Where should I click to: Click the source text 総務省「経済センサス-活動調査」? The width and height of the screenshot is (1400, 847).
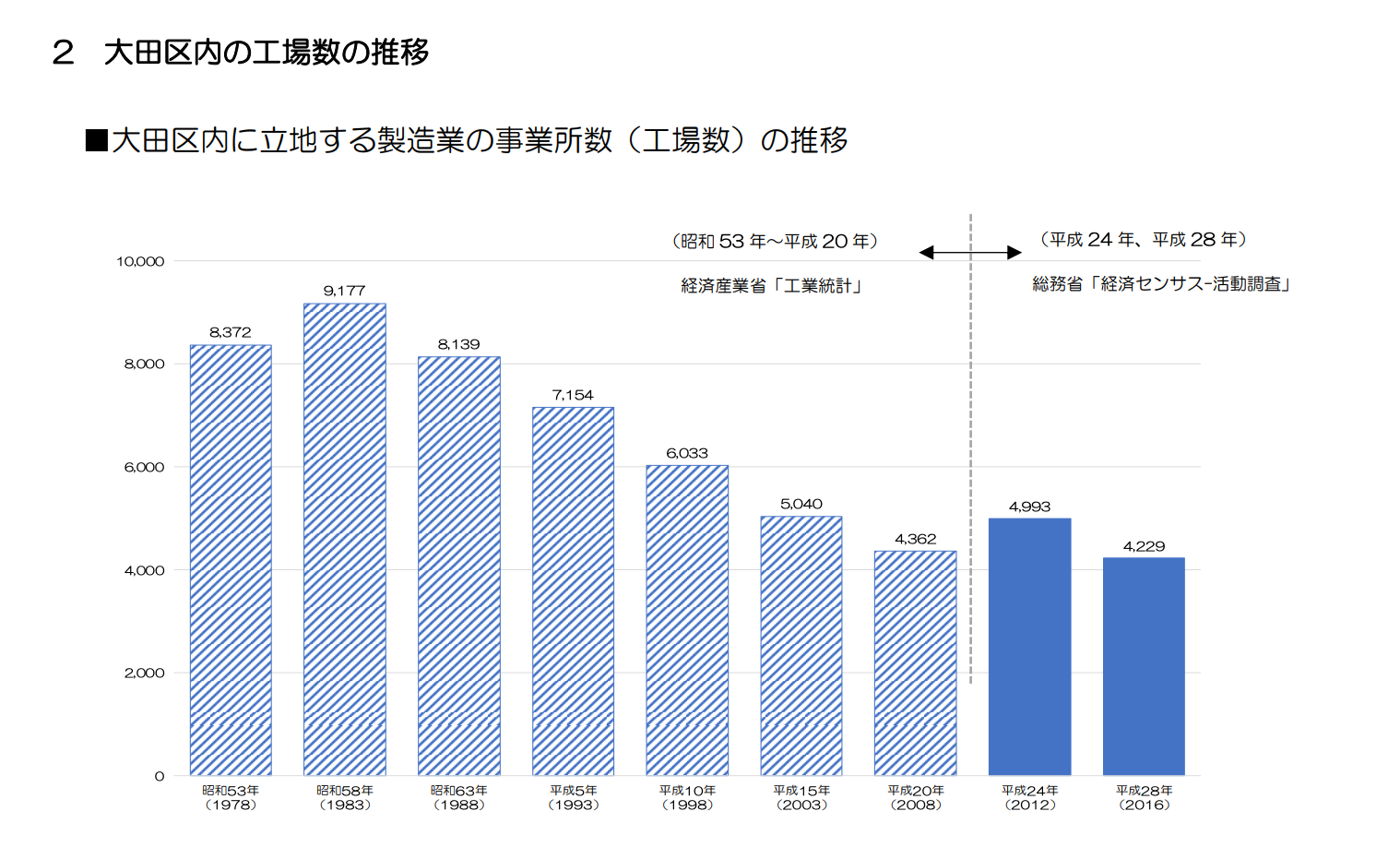point(1162,284)
